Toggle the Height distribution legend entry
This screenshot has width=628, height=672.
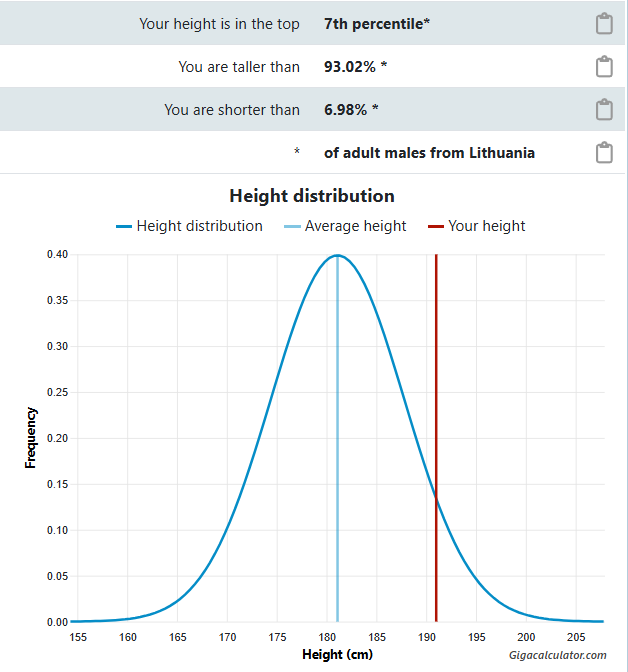189,226
